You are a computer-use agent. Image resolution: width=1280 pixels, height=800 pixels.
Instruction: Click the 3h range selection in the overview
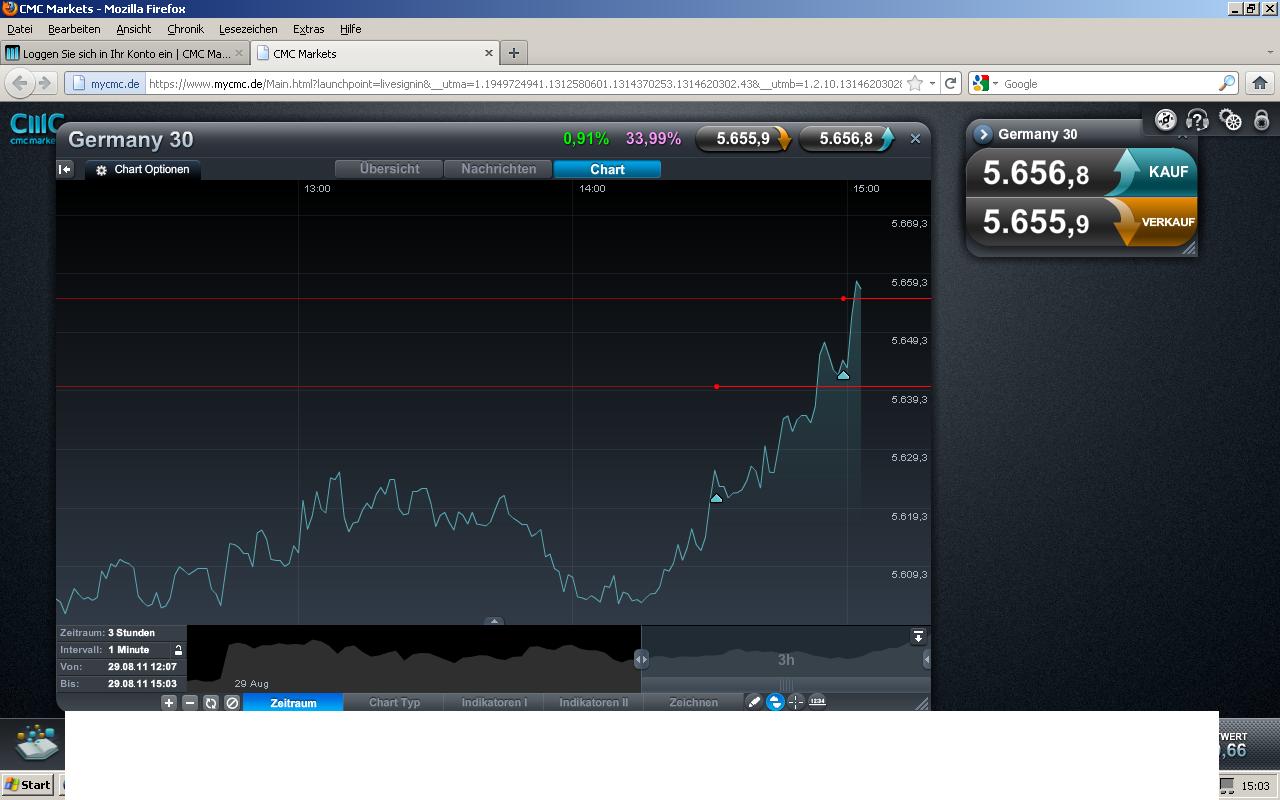coord(786,660)
